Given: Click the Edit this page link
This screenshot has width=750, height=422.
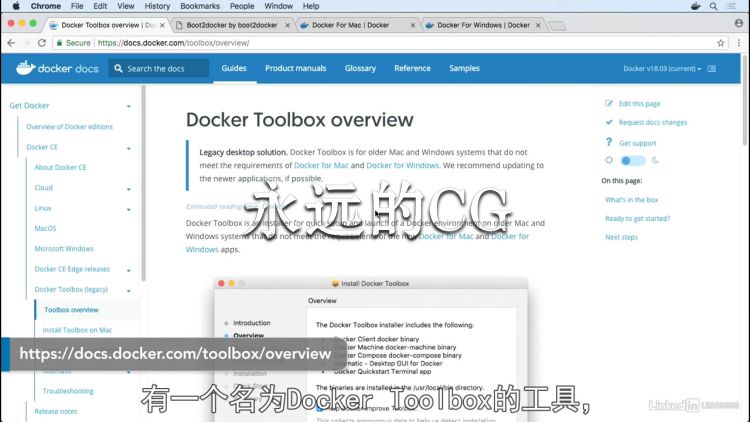Looking at the screenshot, I should coord(640,103).
